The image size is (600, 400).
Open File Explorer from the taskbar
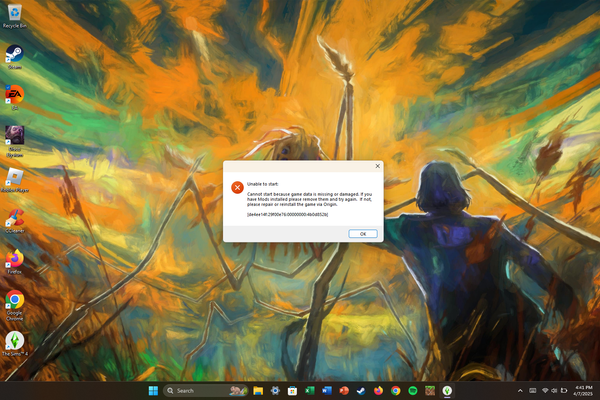pyautogui.click(x=257, y=390)
